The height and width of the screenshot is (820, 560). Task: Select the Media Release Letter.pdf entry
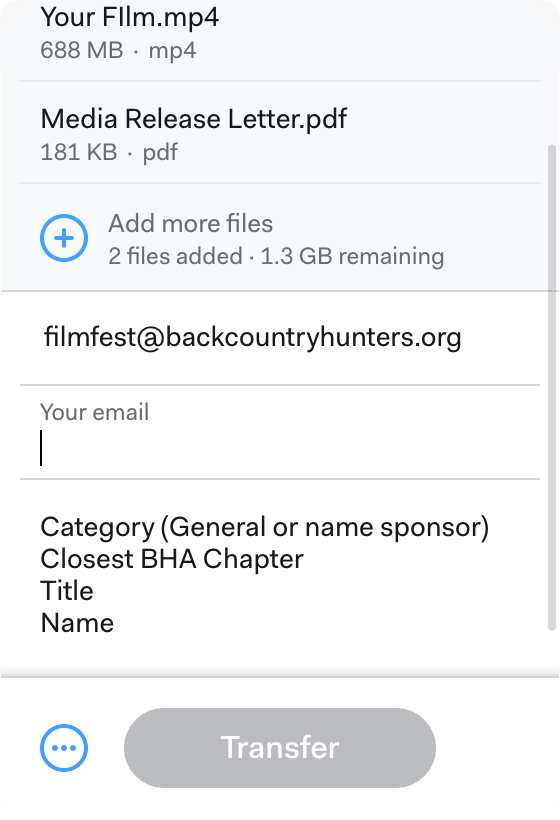(x=280, y=133)
